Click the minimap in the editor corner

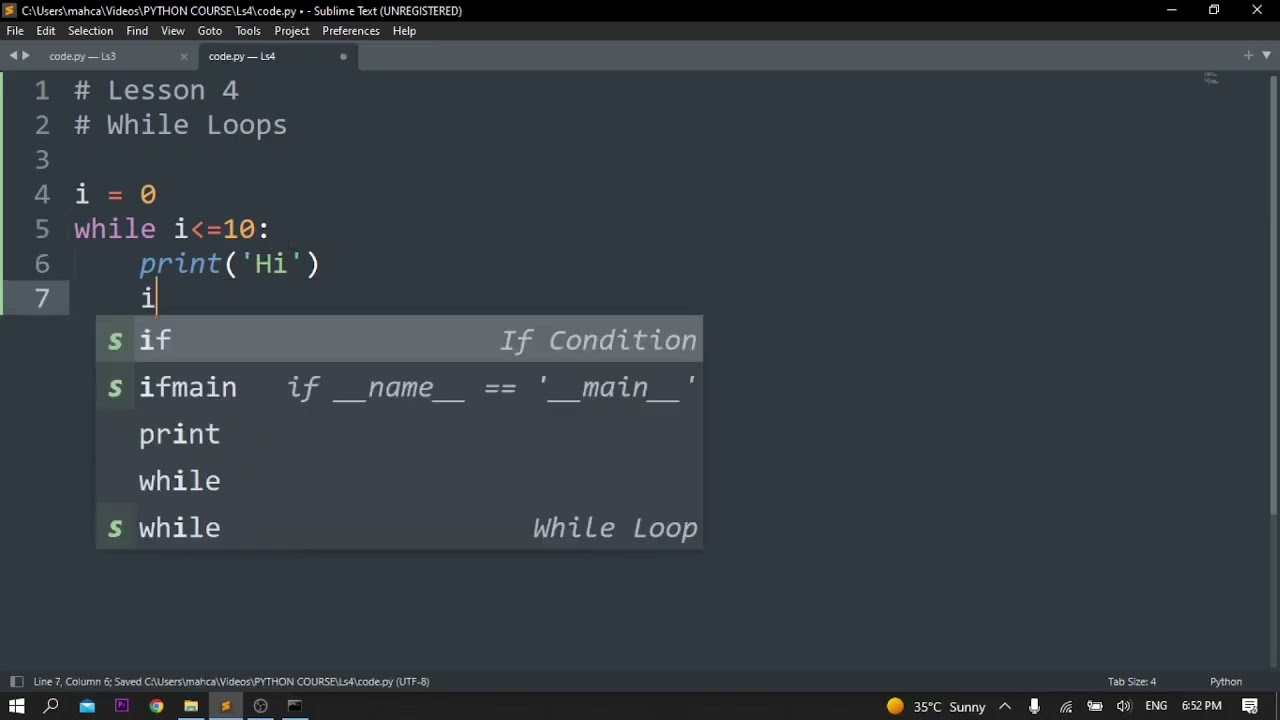click(x=1211, y=79)
